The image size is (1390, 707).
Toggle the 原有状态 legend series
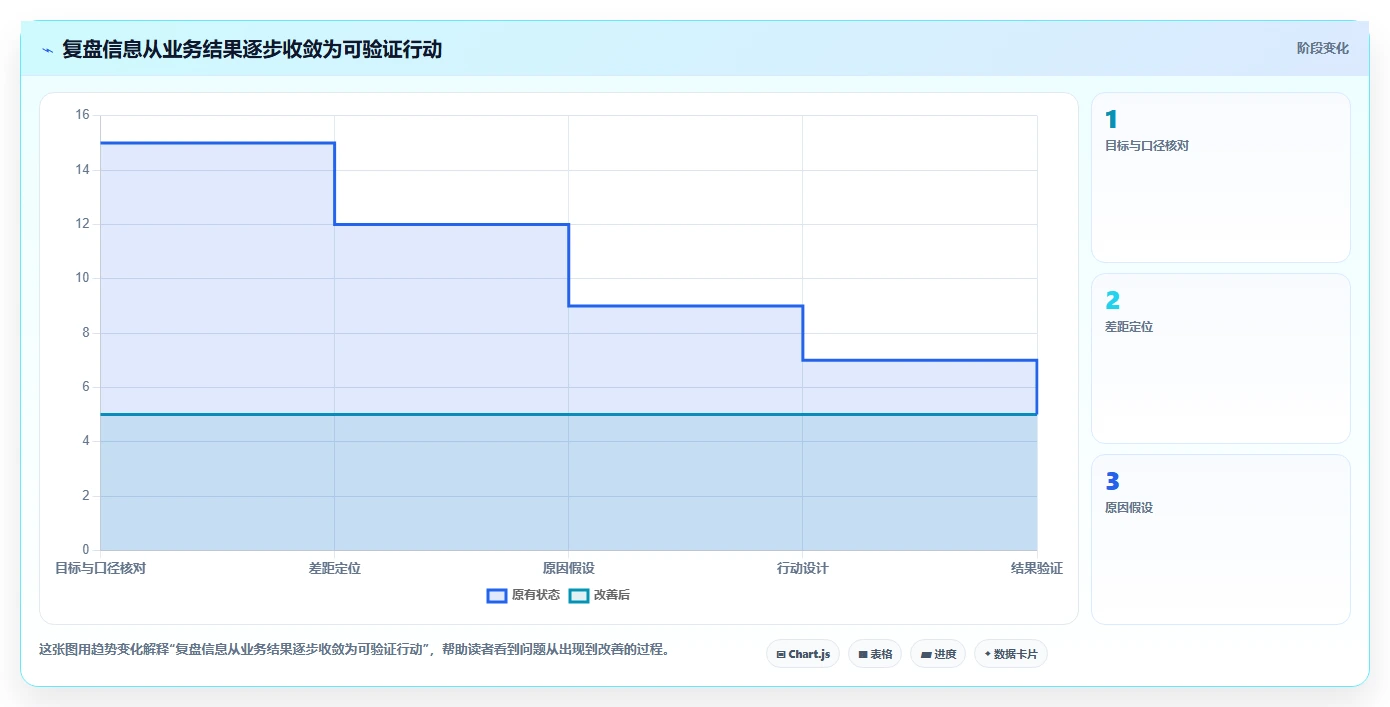click(x=523, y=595)
